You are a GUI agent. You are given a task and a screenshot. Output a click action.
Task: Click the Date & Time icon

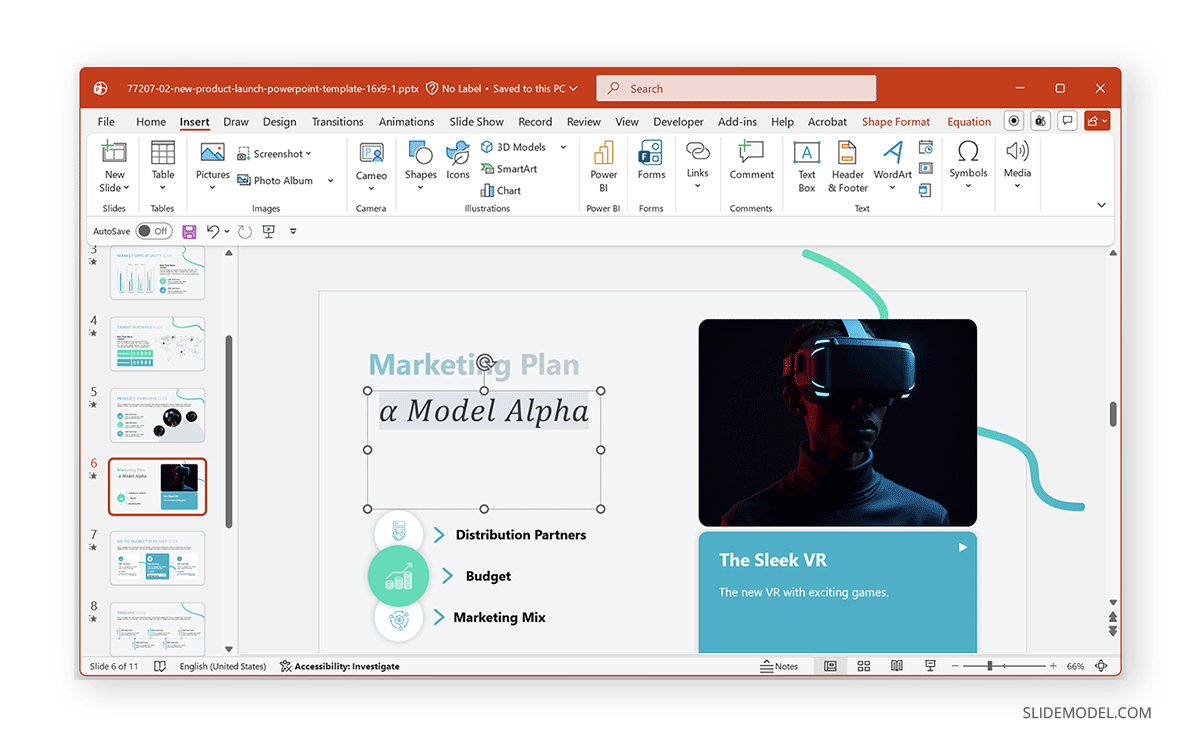[x=926, y=147]
